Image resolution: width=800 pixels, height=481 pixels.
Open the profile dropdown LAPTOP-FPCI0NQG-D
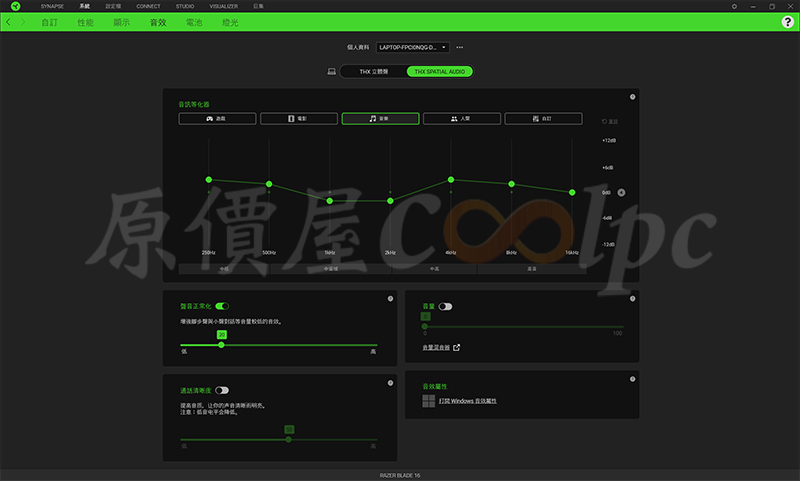coord(413,47)
